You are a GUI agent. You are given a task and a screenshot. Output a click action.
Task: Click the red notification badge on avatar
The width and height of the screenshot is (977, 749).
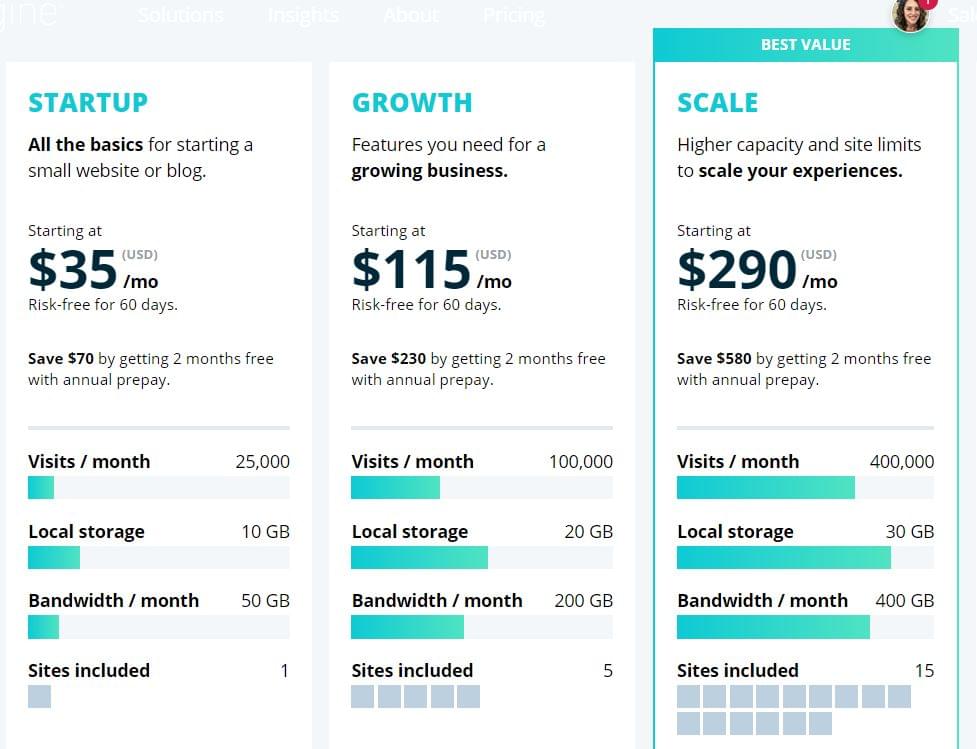[929, 3]
